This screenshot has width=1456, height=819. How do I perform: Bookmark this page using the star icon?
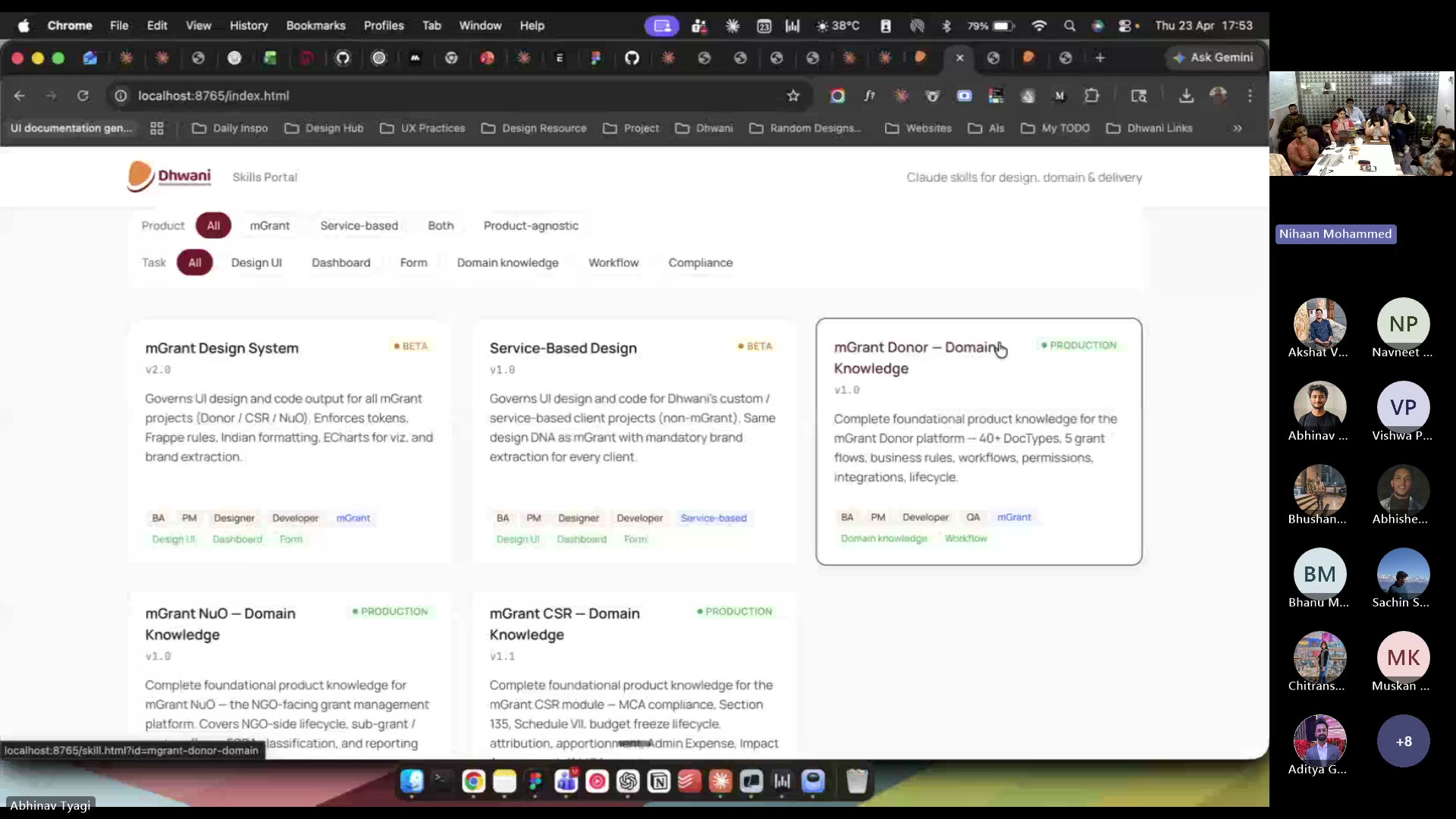click(x=793, y=96)
